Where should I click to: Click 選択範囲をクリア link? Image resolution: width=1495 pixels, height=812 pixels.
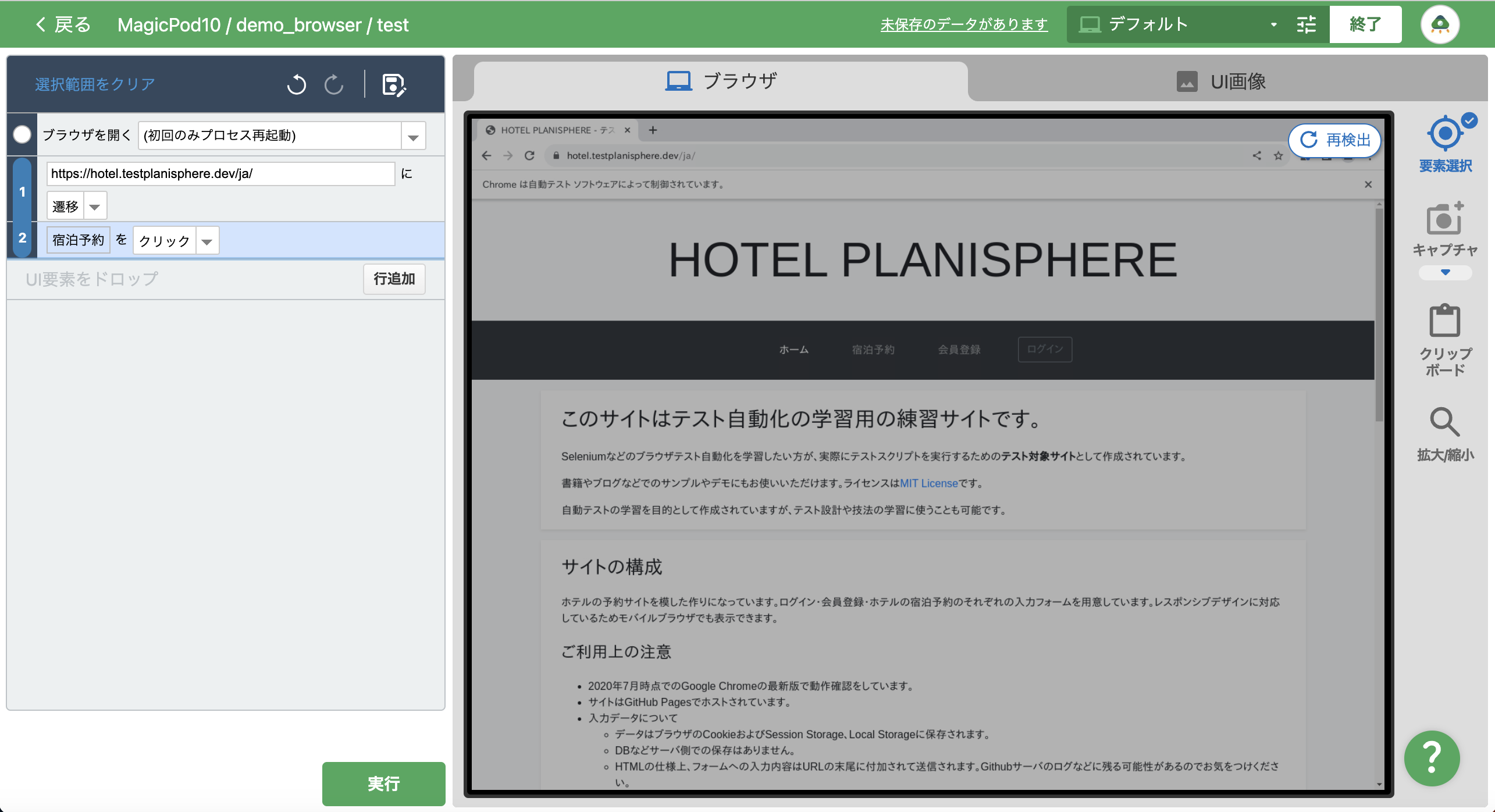pos(95,84)
